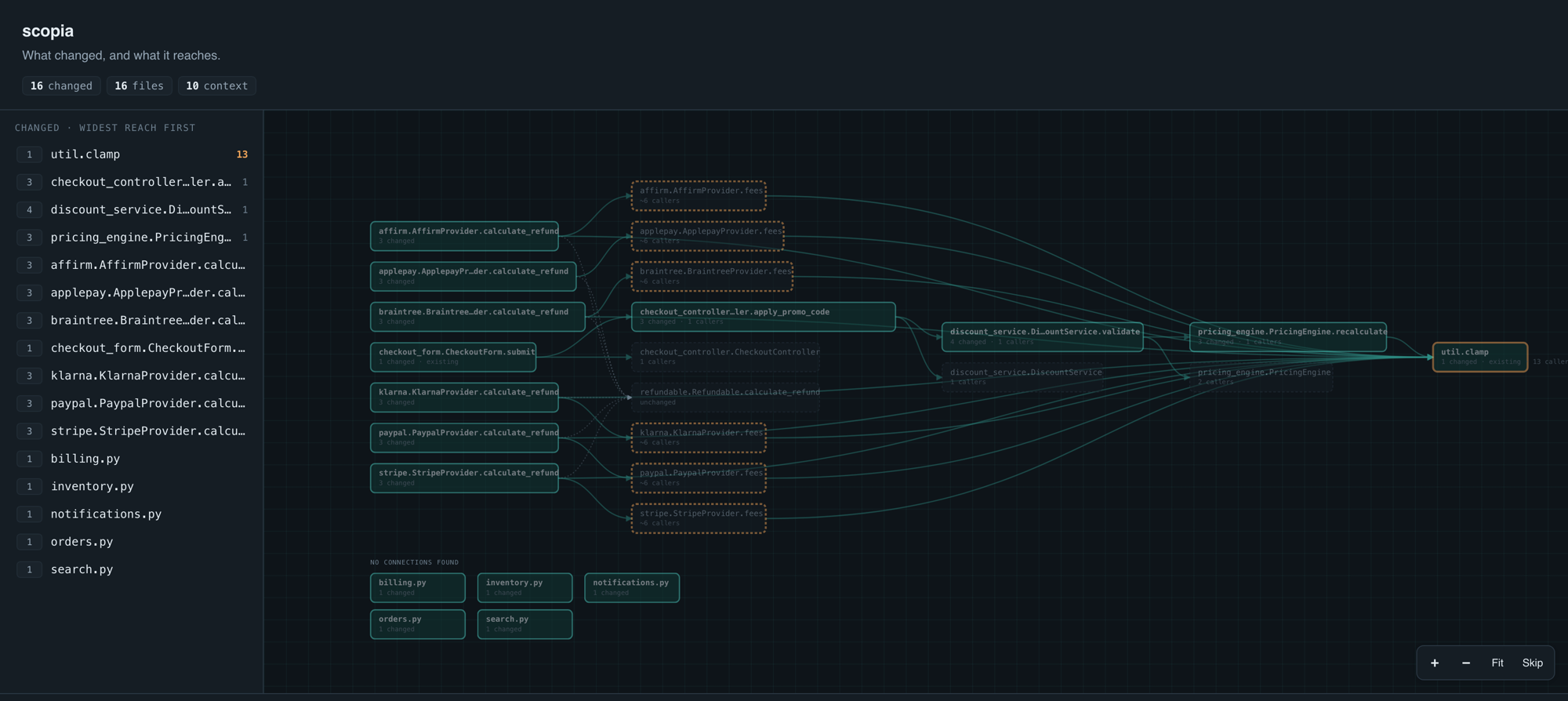Click the braintree calculate_refund graph node
The image size is (1568, 701).
pos(478,317)
